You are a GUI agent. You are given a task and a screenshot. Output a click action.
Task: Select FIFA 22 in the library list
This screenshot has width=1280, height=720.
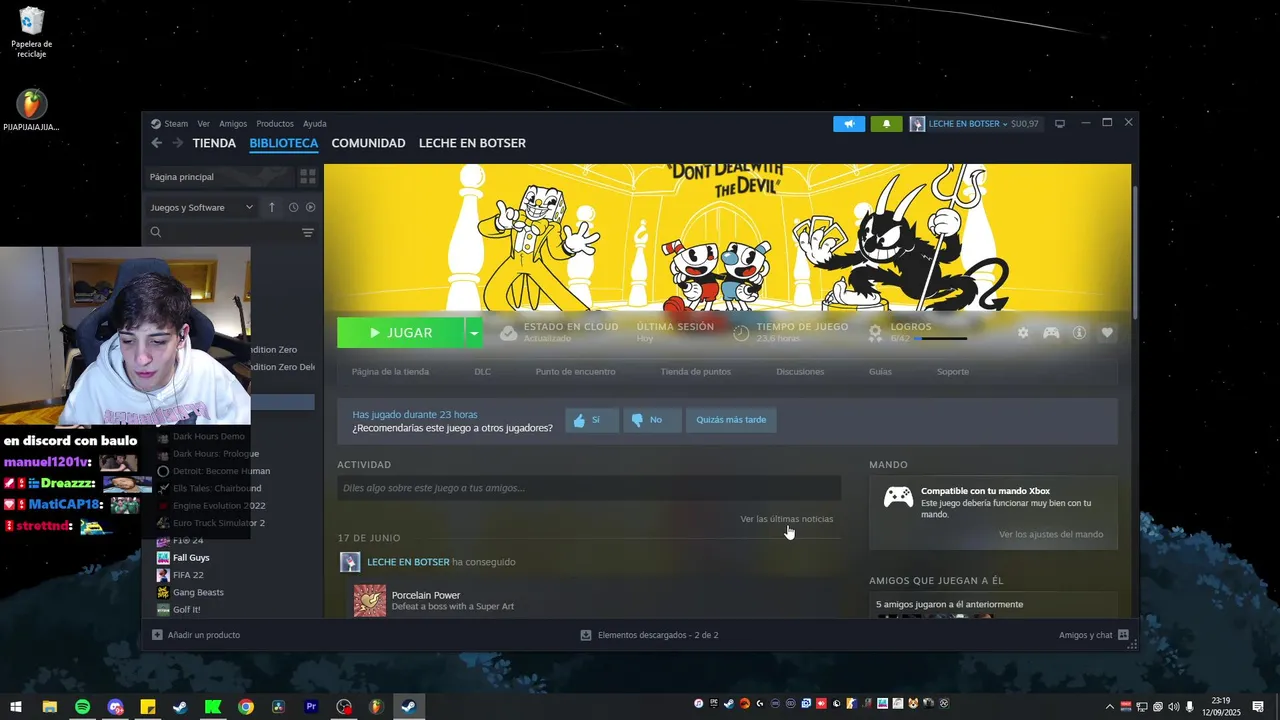click(x=188, y=575)
